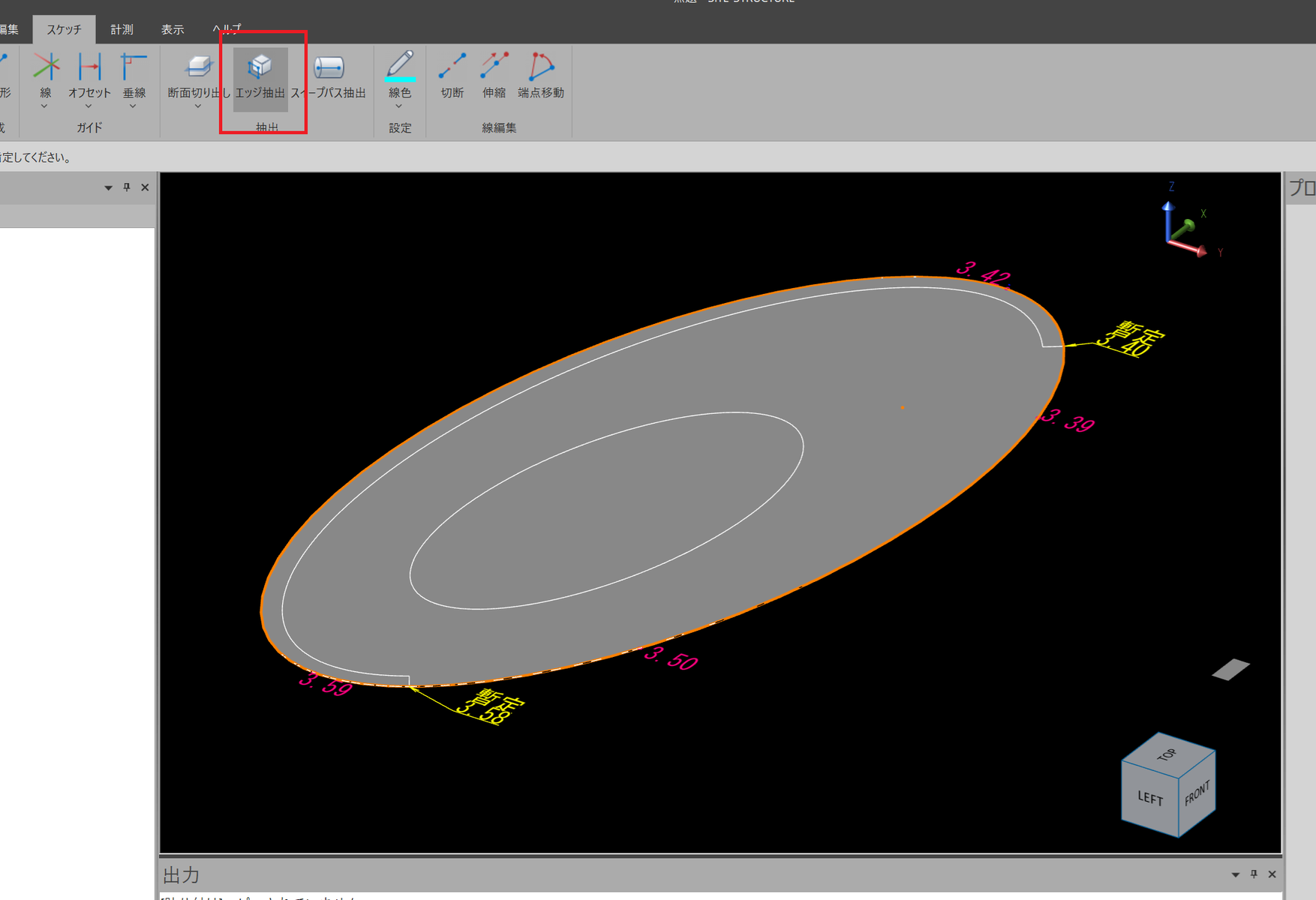The width and height of the screenshot is (1316, 900).
Task: Click the green X axis of triad
Action: click(x=1184, y=227)
